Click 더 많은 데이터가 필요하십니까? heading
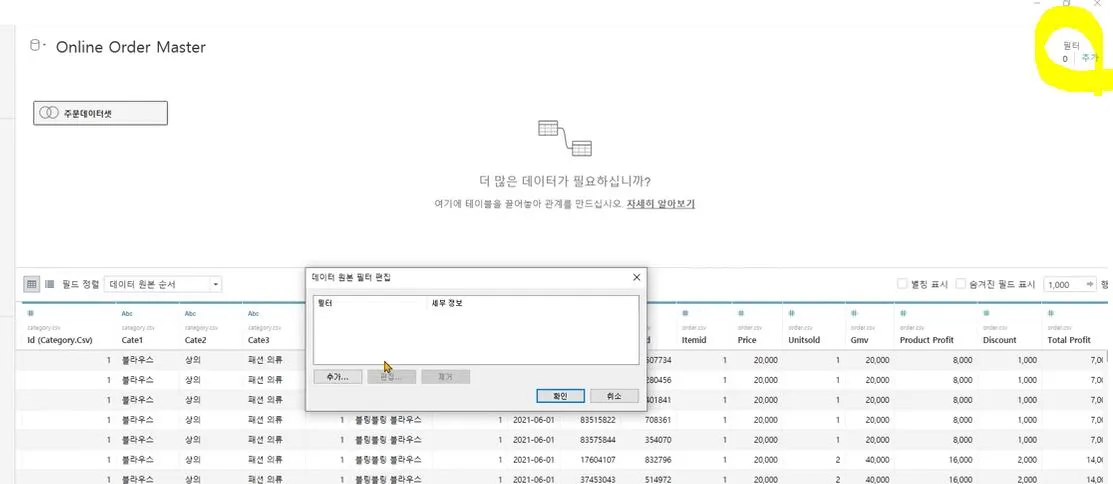The image size is (1113, 484). [565, 181]
